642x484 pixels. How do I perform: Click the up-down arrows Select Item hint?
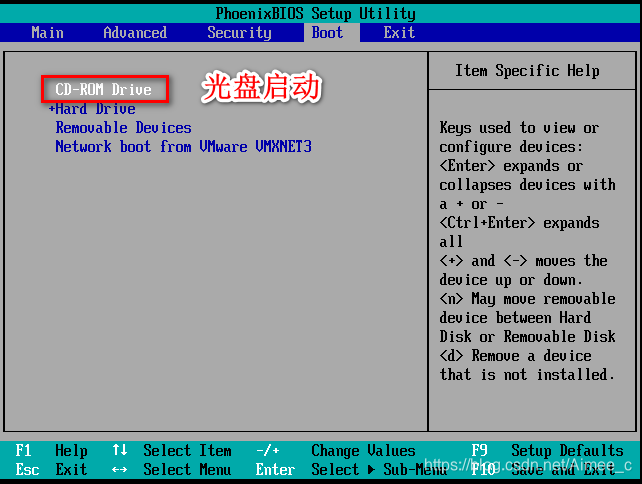(172, 451)
